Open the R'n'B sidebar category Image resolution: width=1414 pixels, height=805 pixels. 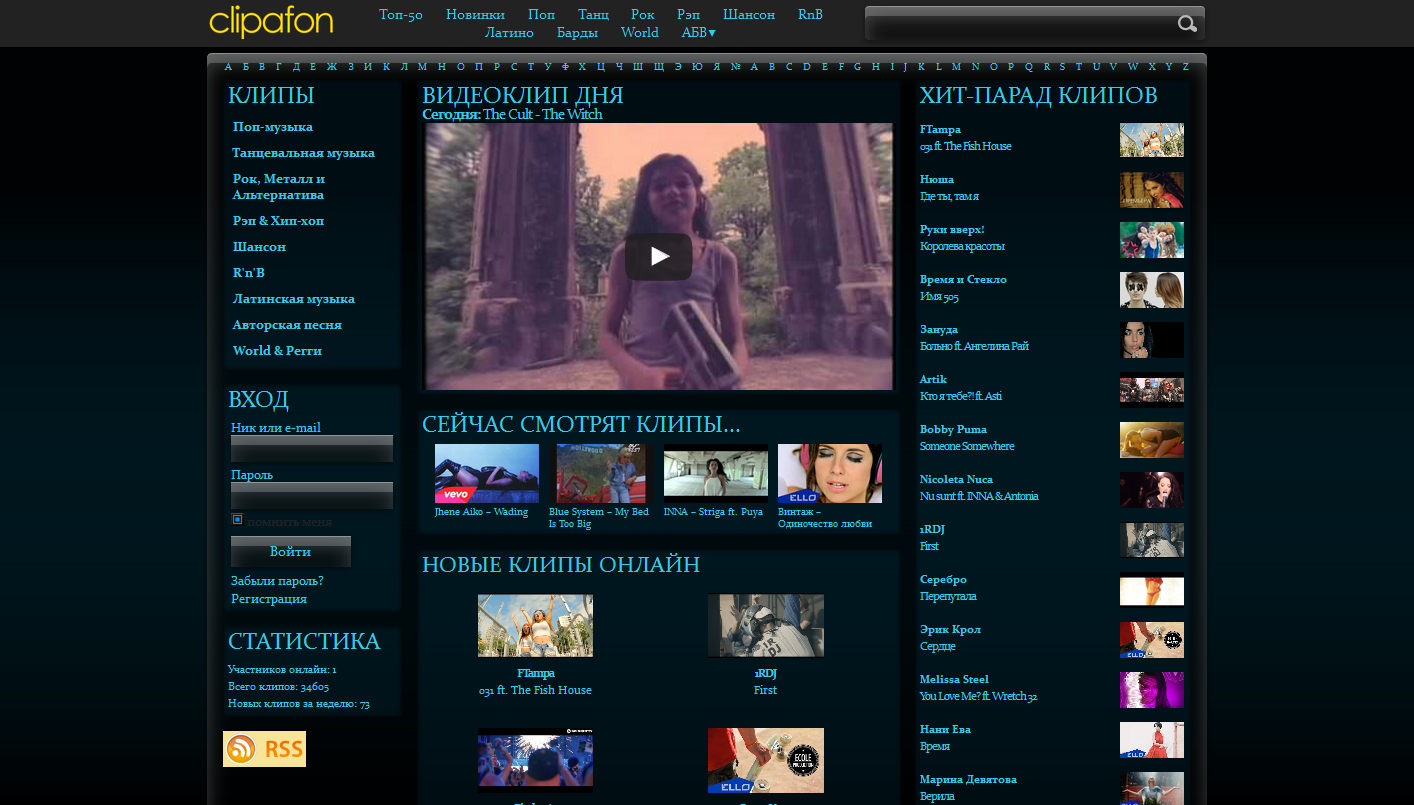[249, 272]
